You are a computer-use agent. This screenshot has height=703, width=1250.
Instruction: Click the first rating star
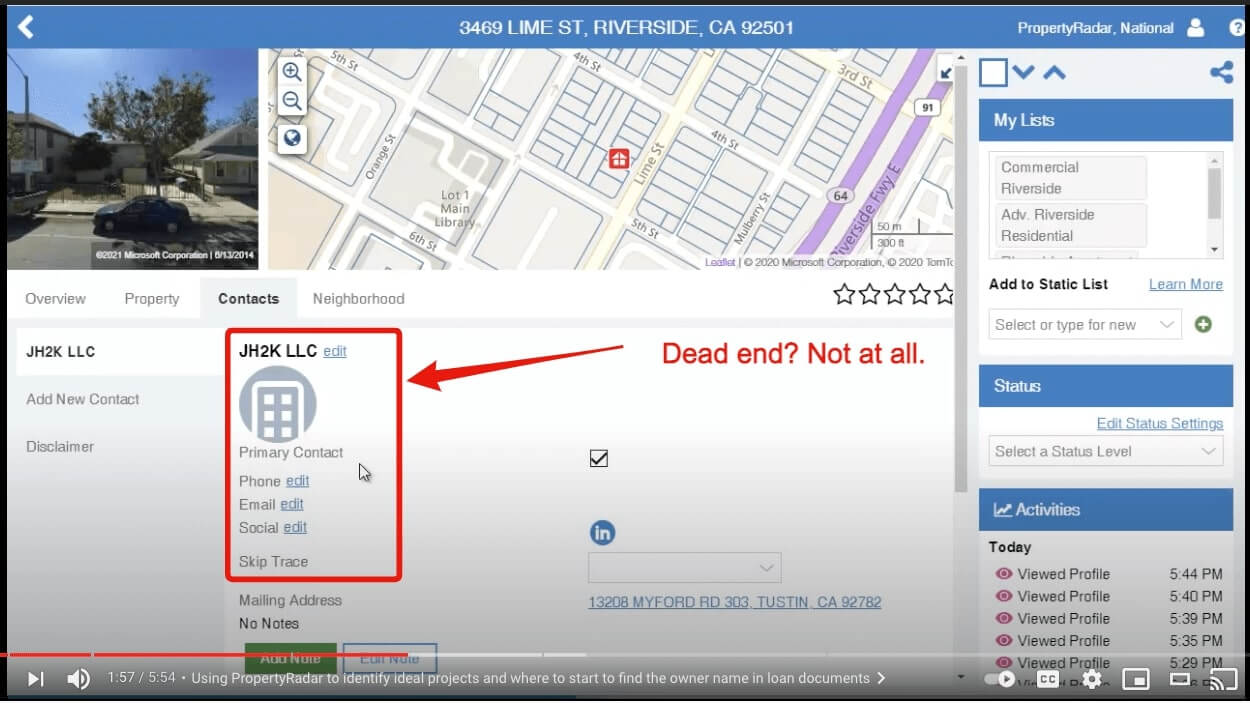(x=844, y=294)
